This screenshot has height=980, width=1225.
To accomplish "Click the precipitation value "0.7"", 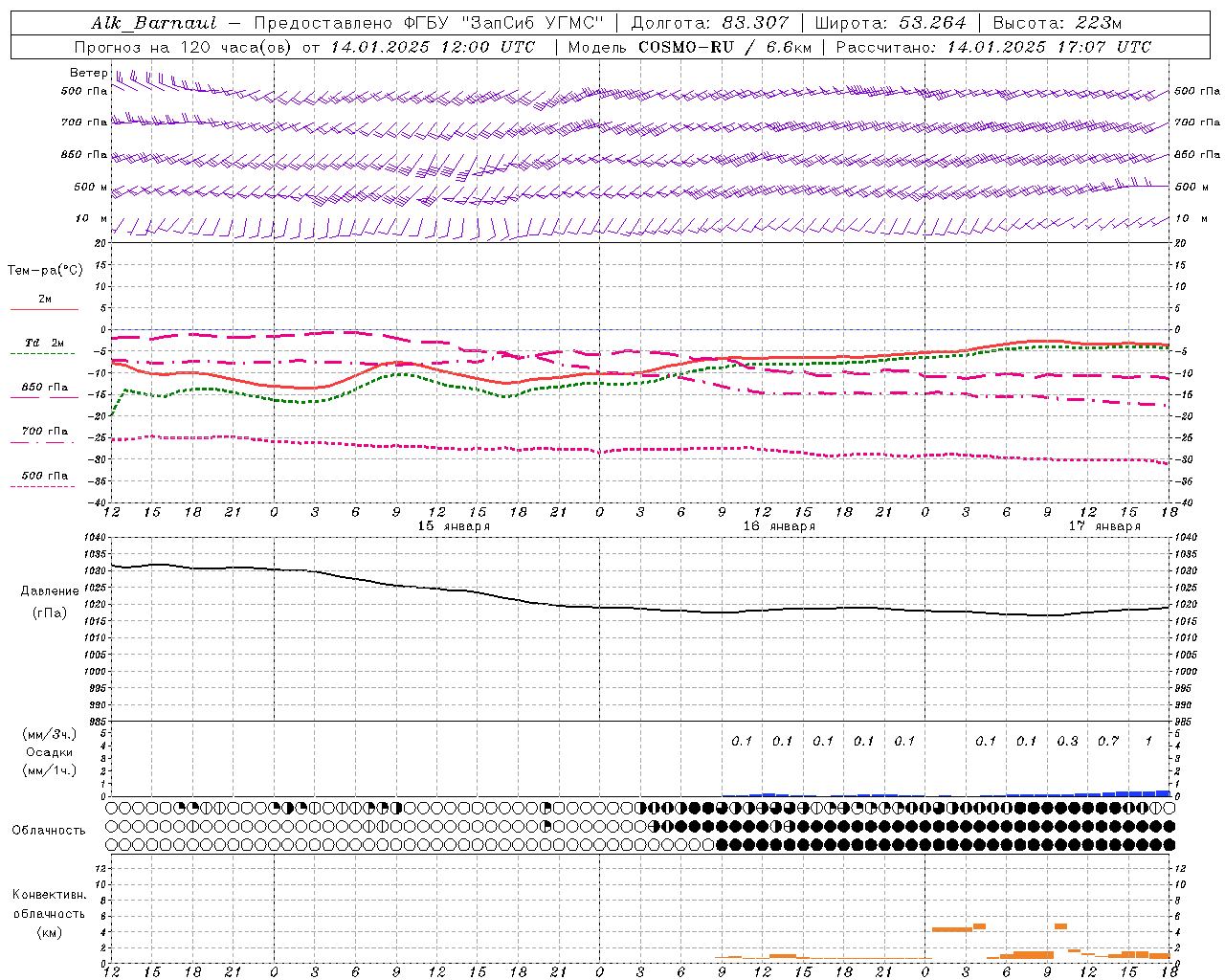I will (1108, 741).
